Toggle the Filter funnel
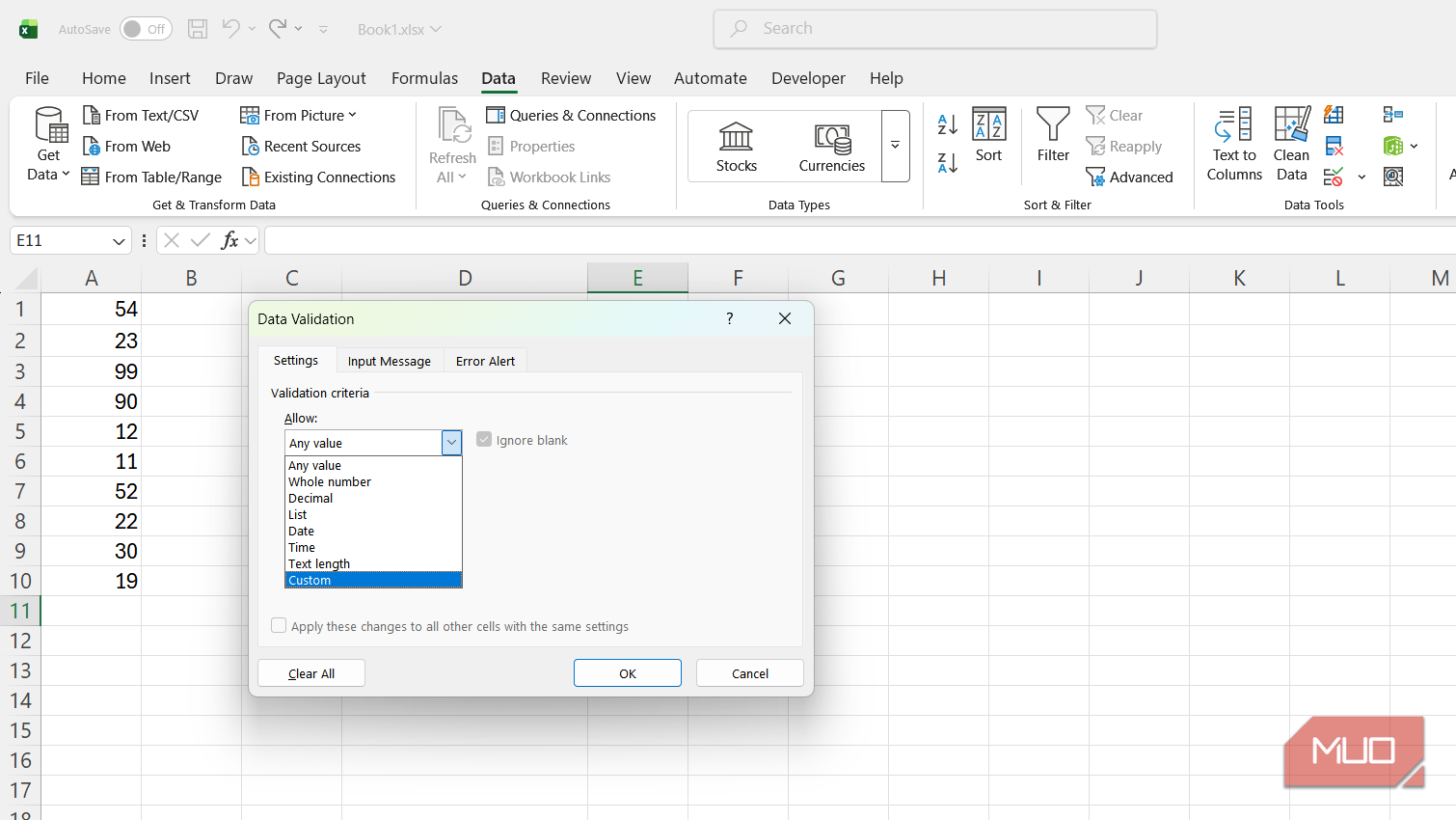 point(1053,135)
